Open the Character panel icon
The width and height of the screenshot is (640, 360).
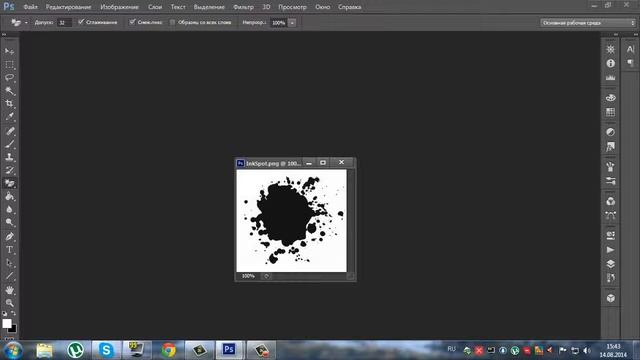pyautogui.click(x=630, y=49)
